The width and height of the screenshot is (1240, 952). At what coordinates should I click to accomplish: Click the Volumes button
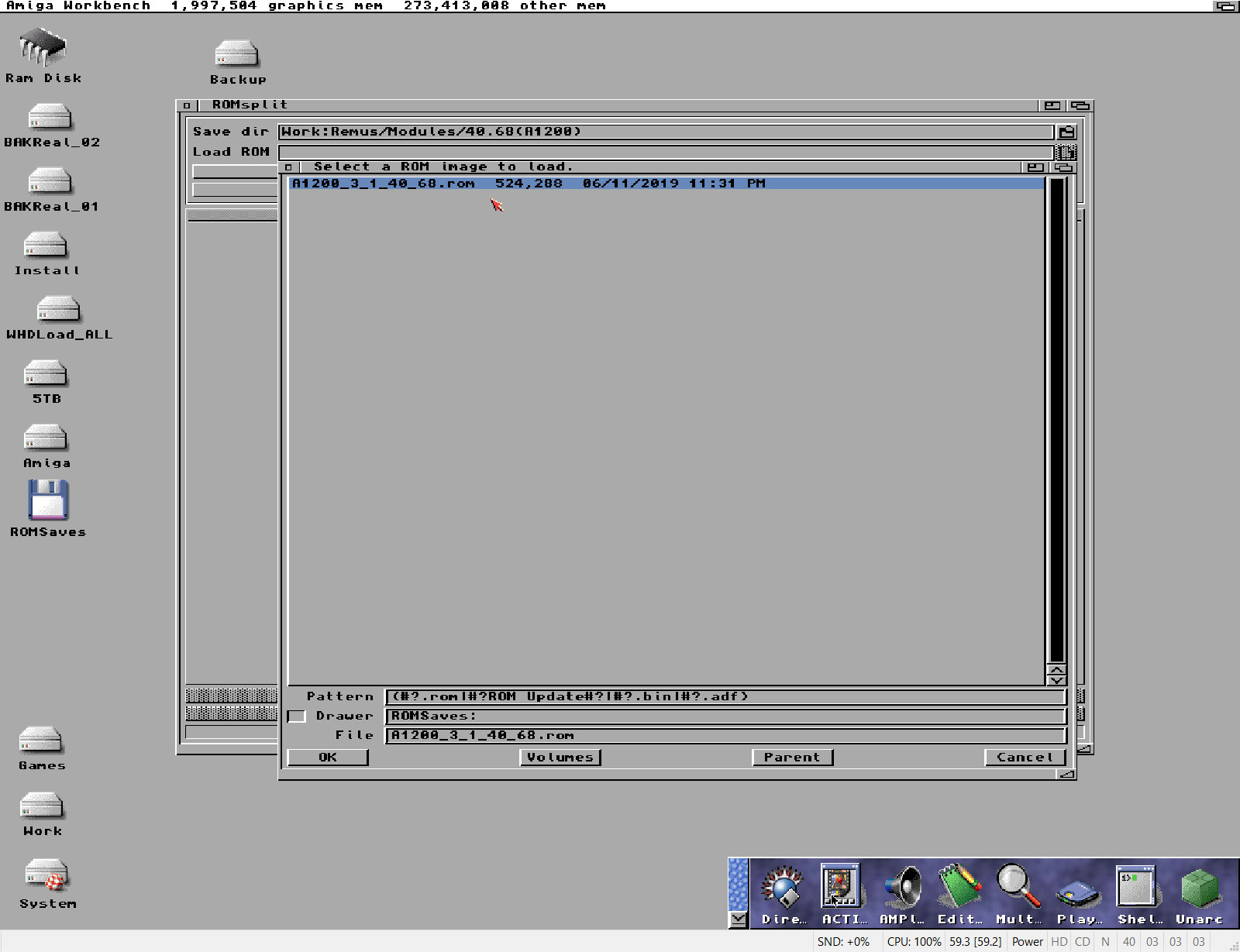(x=560, y=758)
